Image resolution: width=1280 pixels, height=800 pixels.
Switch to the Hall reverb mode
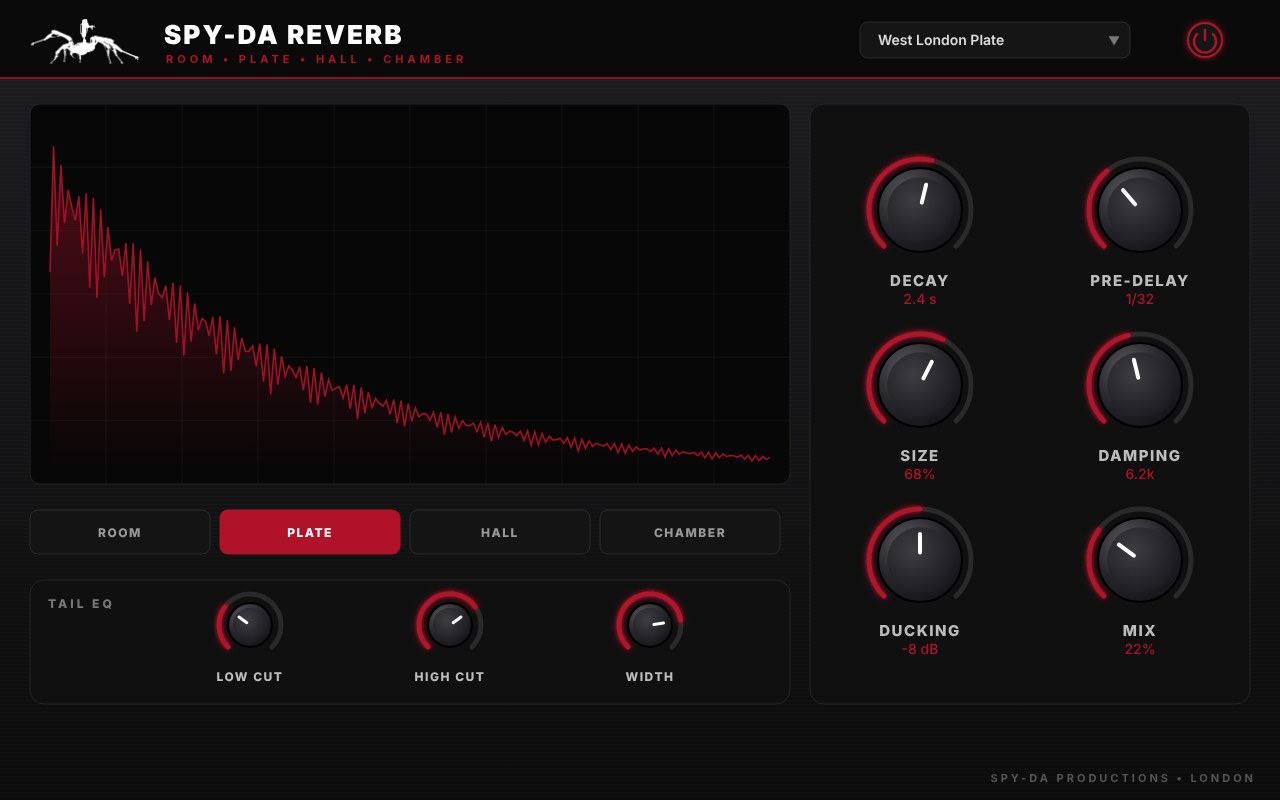point(500,532)
